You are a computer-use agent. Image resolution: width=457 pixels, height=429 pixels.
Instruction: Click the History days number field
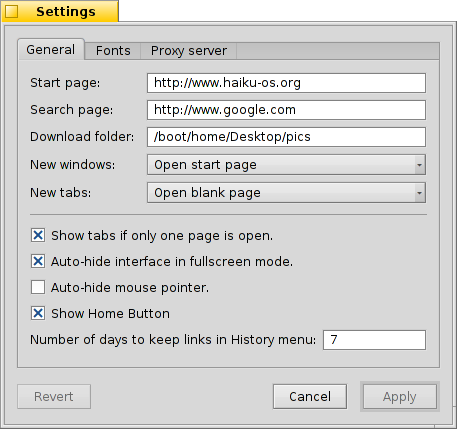[374, 340]
